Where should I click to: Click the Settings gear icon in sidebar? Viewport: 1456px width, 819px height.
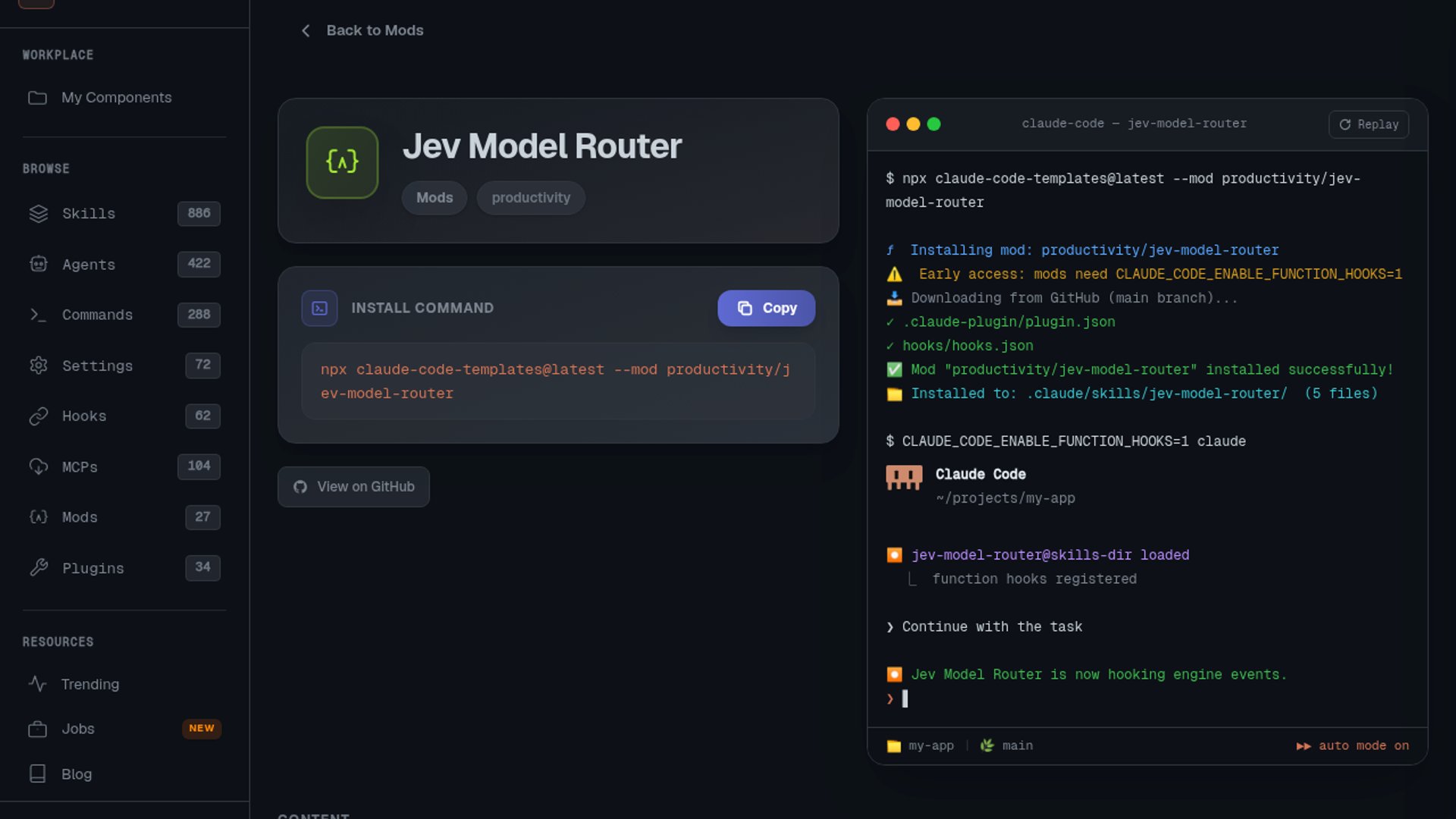[x=38, y=366]
